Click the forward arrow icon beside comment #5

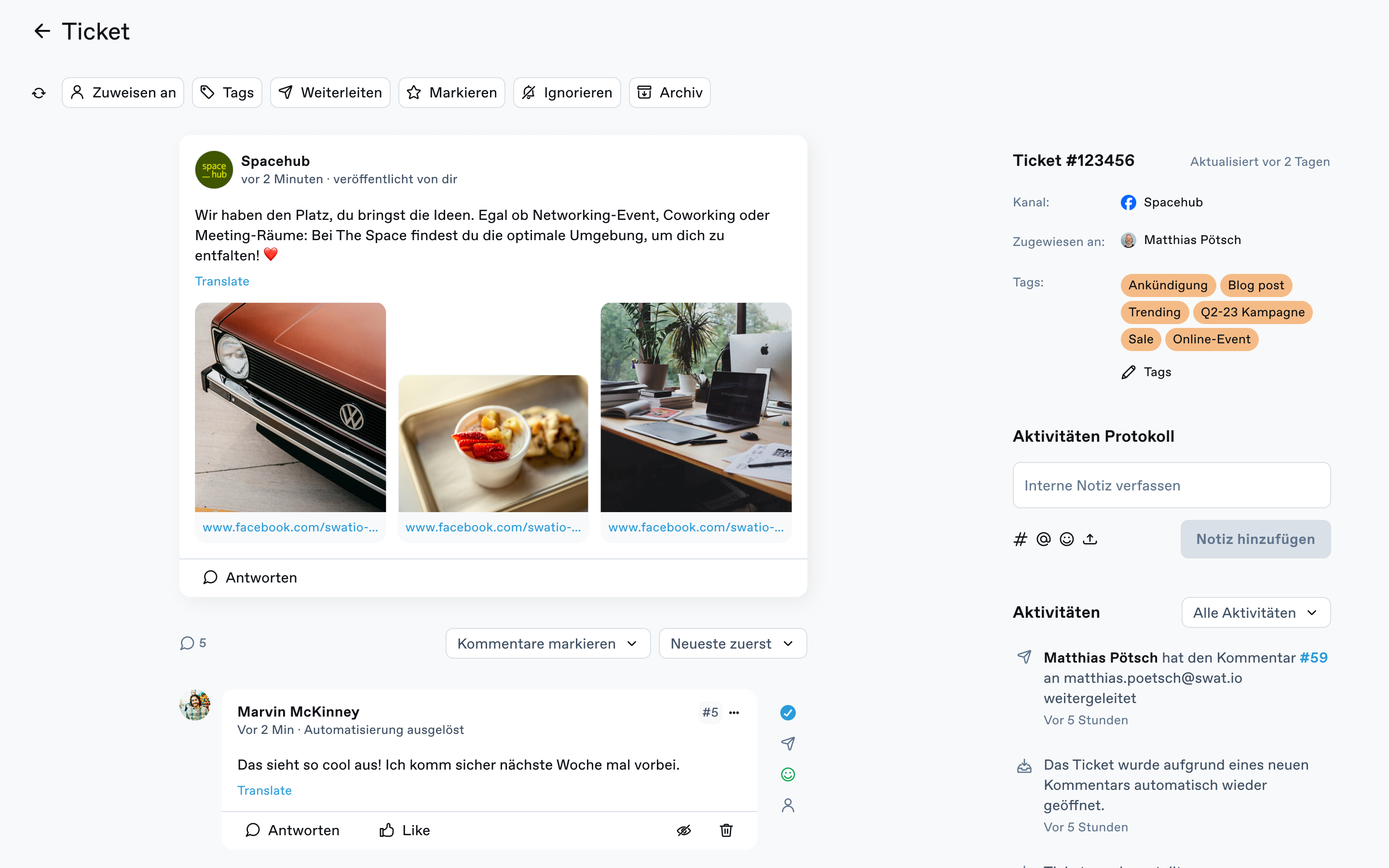pyautogui.click(x=788, y=744)
